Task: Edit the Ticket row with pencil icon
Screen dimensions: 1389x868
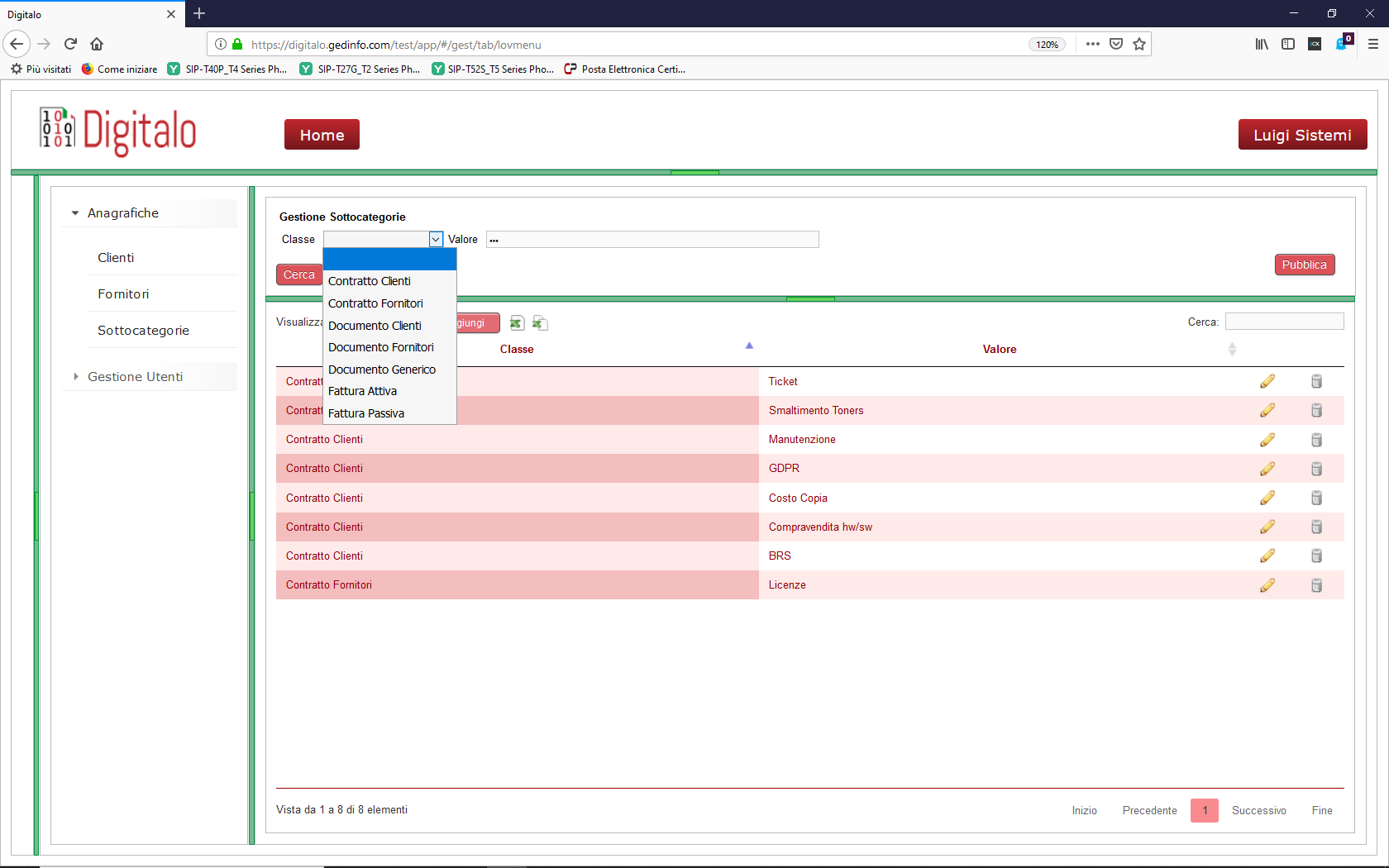Action: point(1267,381)
